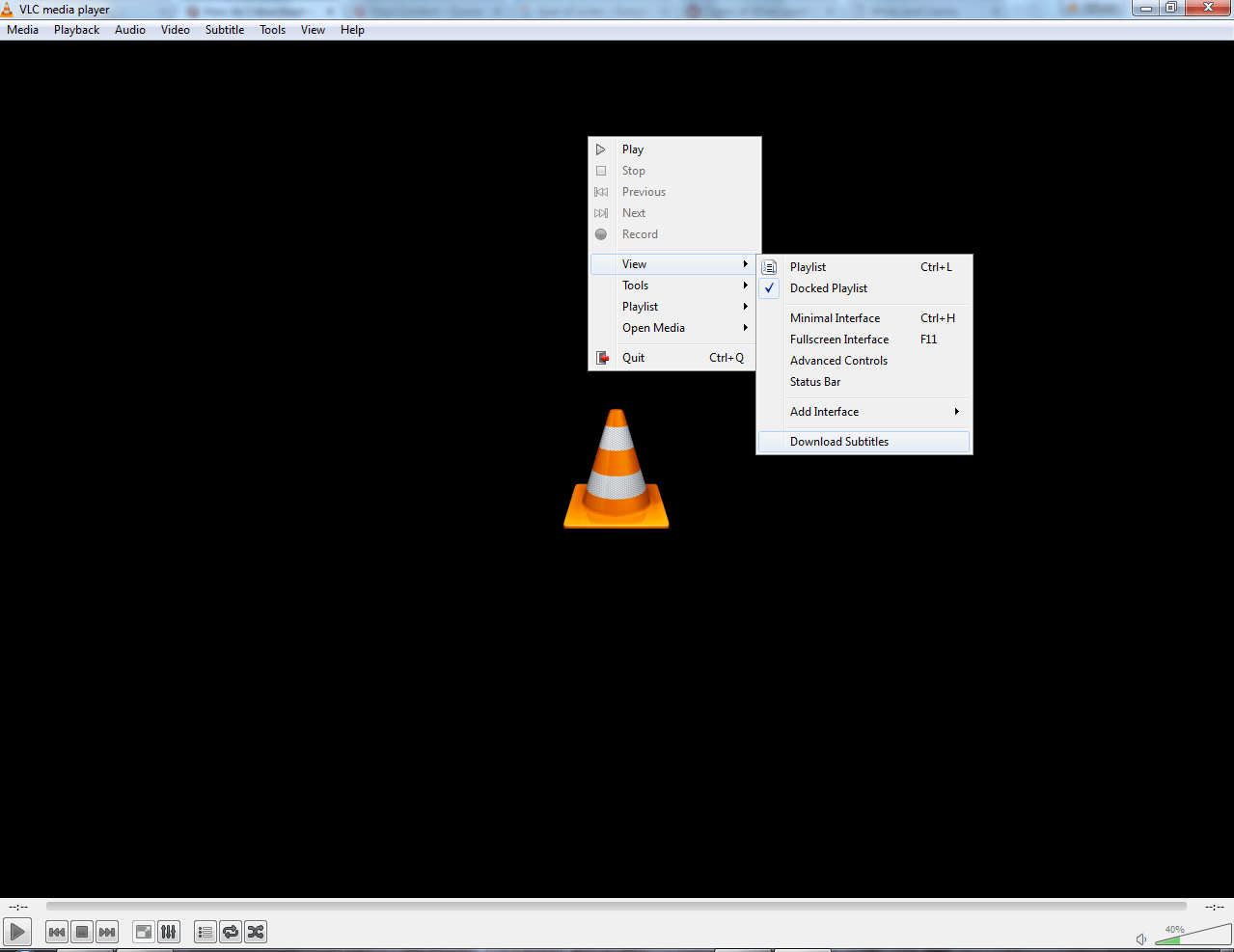This screenshot has width=1234, height=952.
Task: Adjust the volume slider at 40%
Action: 1193,935
